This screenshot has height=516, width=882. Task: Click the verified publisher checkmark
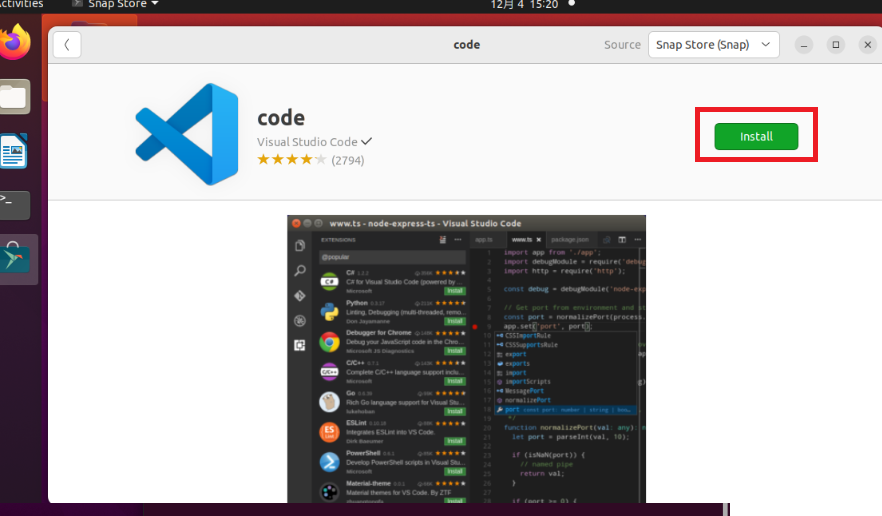(366, 141)
